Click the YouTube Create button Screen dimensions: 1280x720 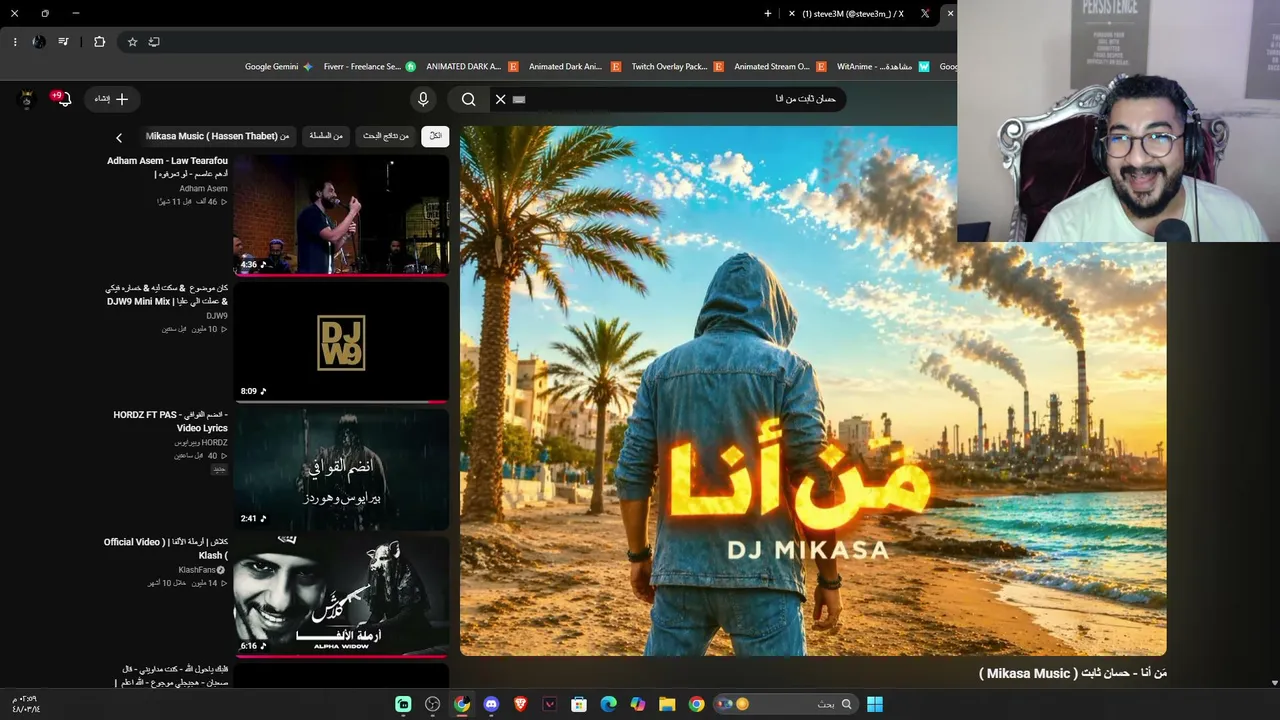click(112, 99)
